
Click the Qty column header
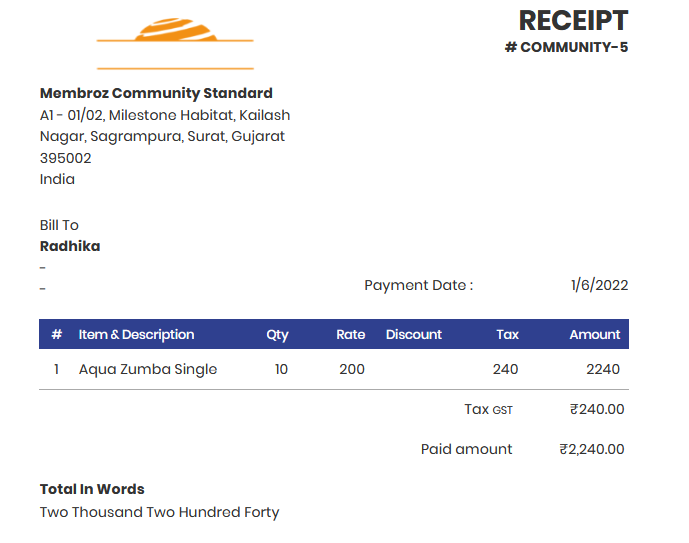point(277,335)
